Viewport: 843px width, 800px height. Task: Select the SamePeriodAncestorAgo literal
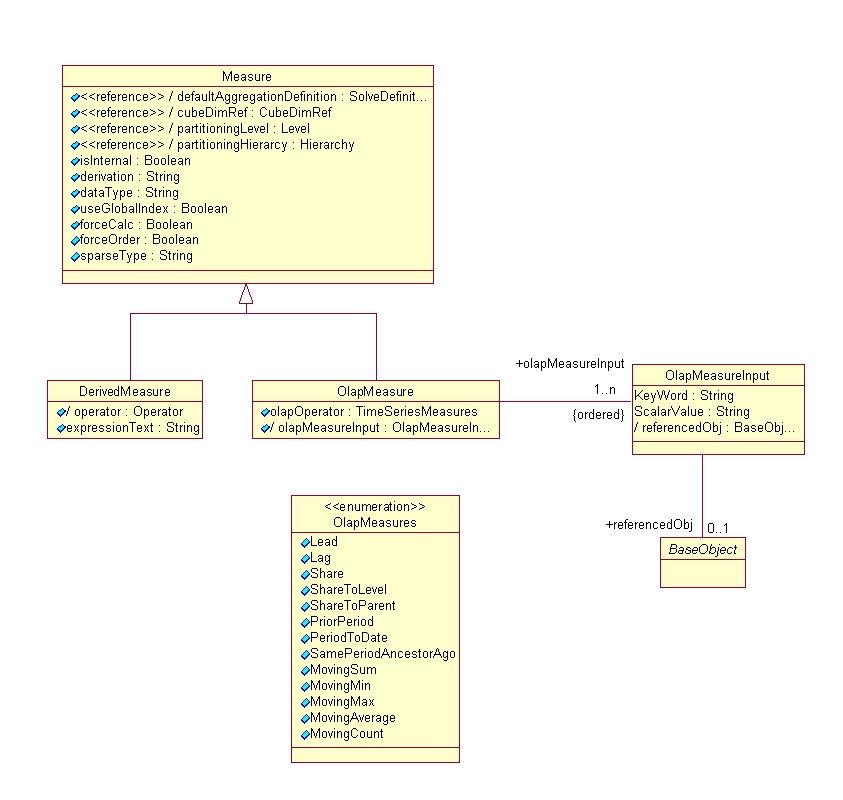(x=383, y=654)
